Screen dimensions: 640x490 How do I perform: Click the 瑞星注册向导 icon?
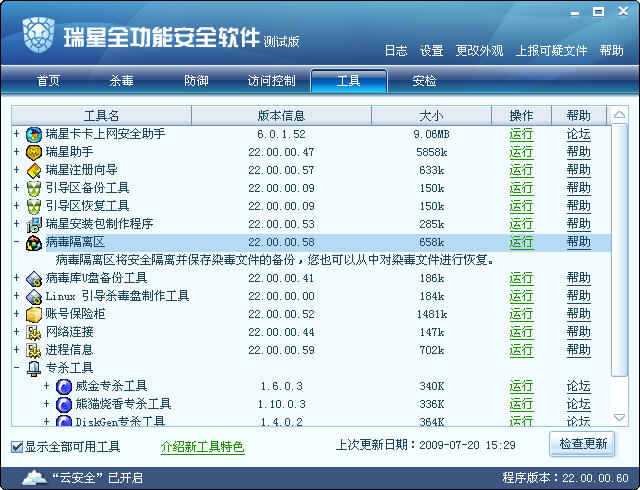(x=34, y=170)
